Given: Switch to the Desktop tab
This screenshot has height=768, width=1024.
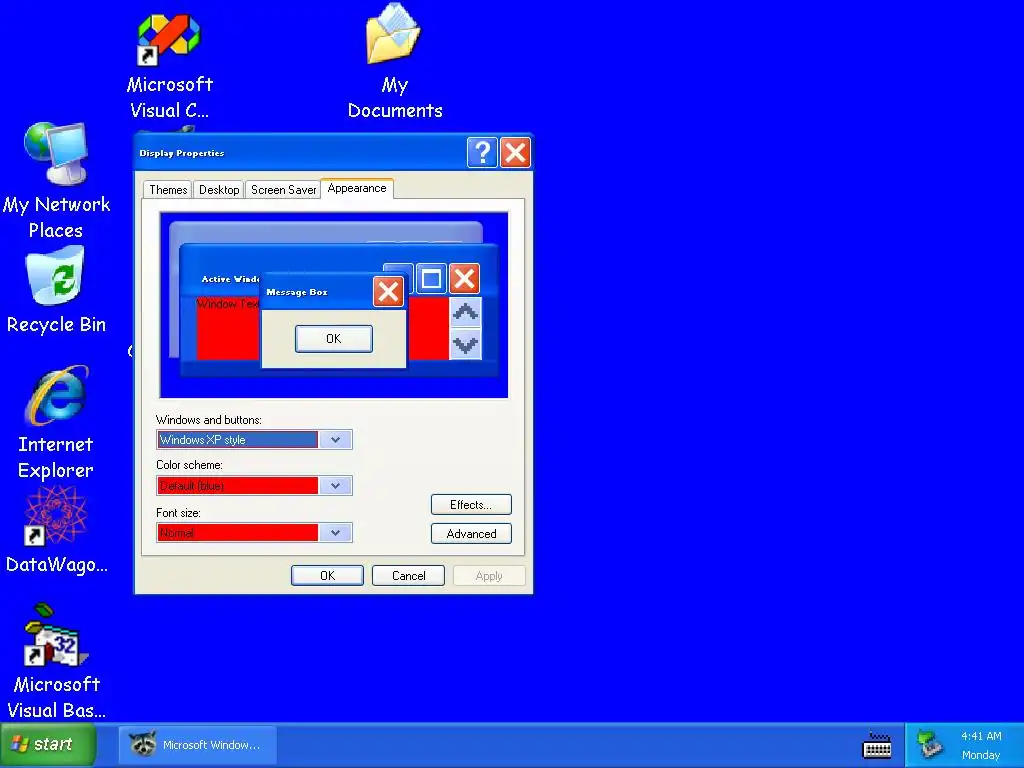Looking at the screenshot, I should (x=219, y=190).
